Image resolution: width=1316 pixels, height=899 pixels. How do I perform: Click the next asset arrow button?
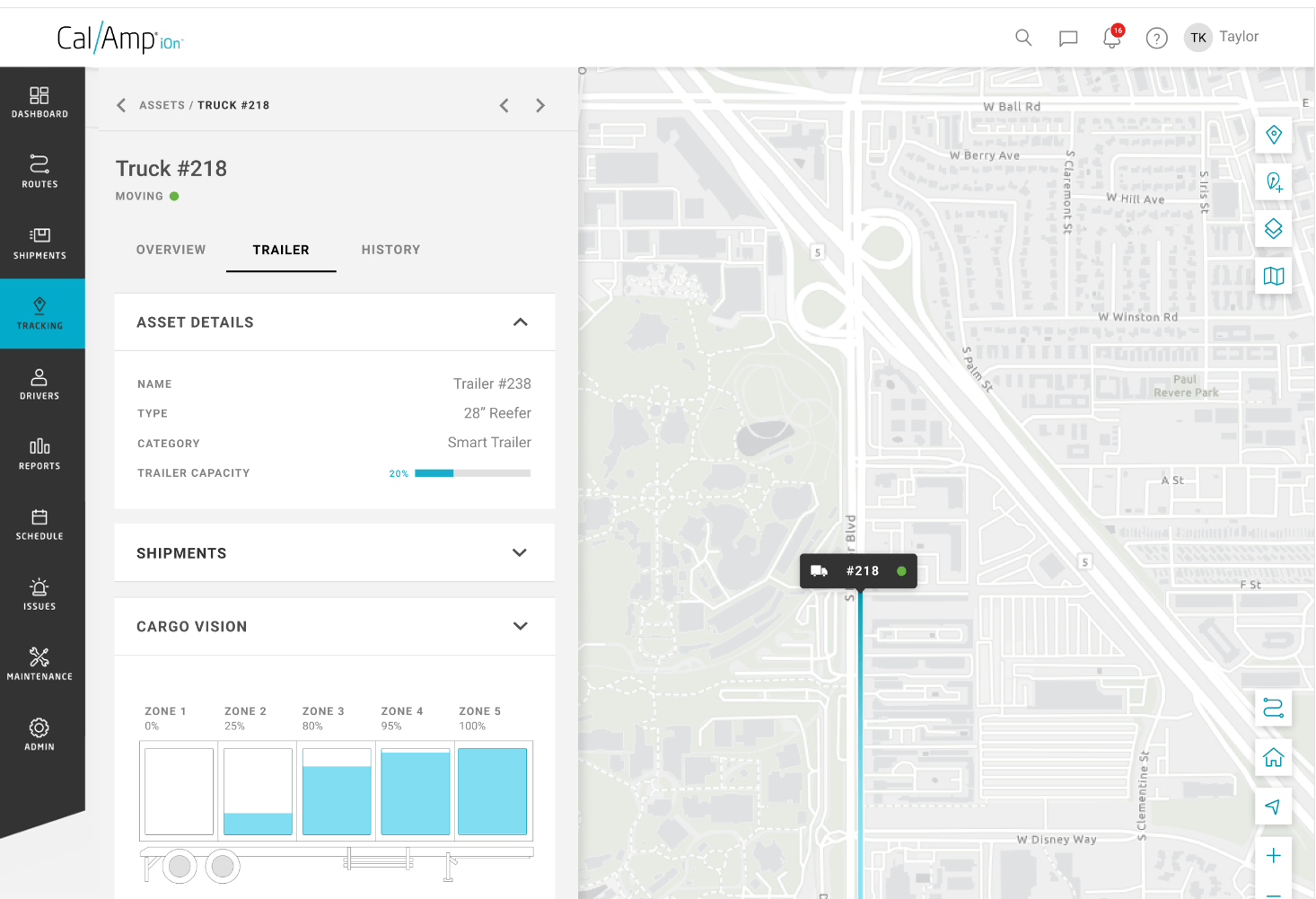540,105
